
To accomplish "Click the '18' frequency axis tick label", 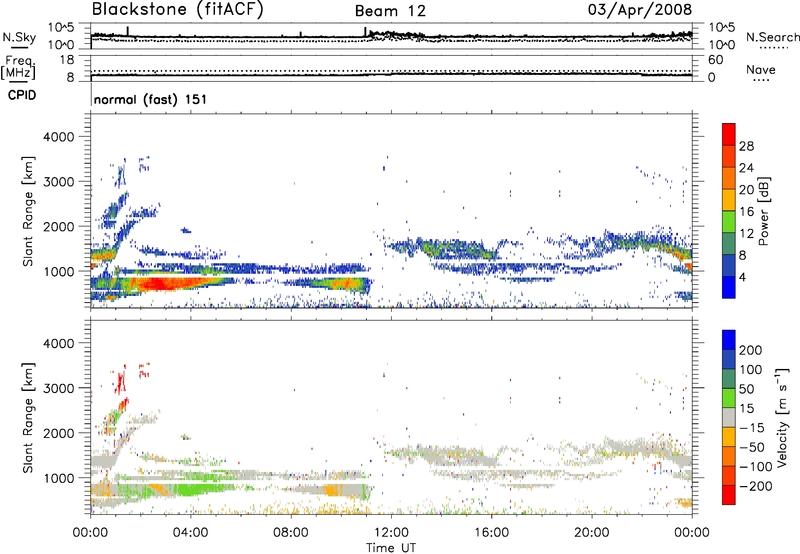I will pyautogui.click(x=67, y=60).
